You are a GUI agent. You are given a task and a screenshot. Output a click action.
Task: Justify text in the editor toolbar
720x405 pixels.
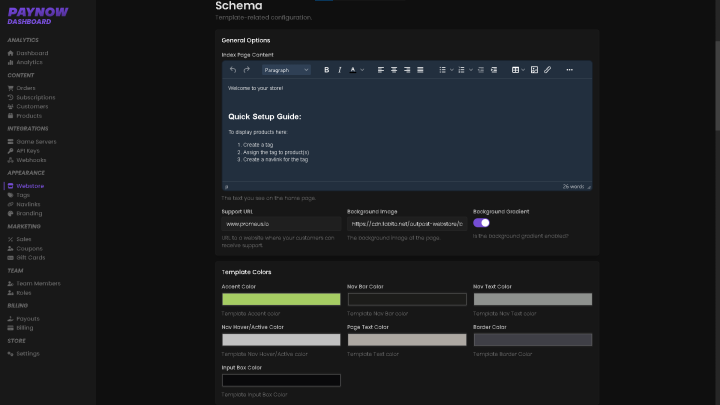(420, 70)
